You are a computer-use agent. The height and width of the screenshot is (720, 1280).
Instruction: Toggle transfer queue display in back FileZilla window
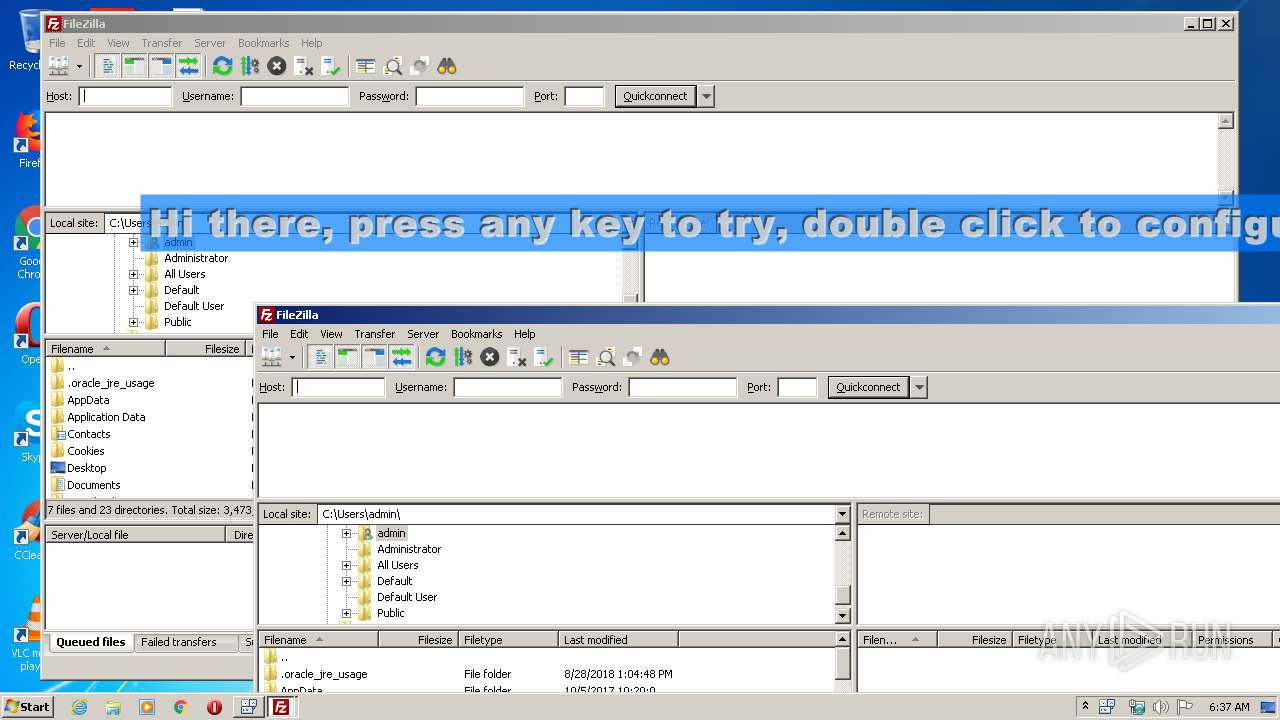[188, 66]
